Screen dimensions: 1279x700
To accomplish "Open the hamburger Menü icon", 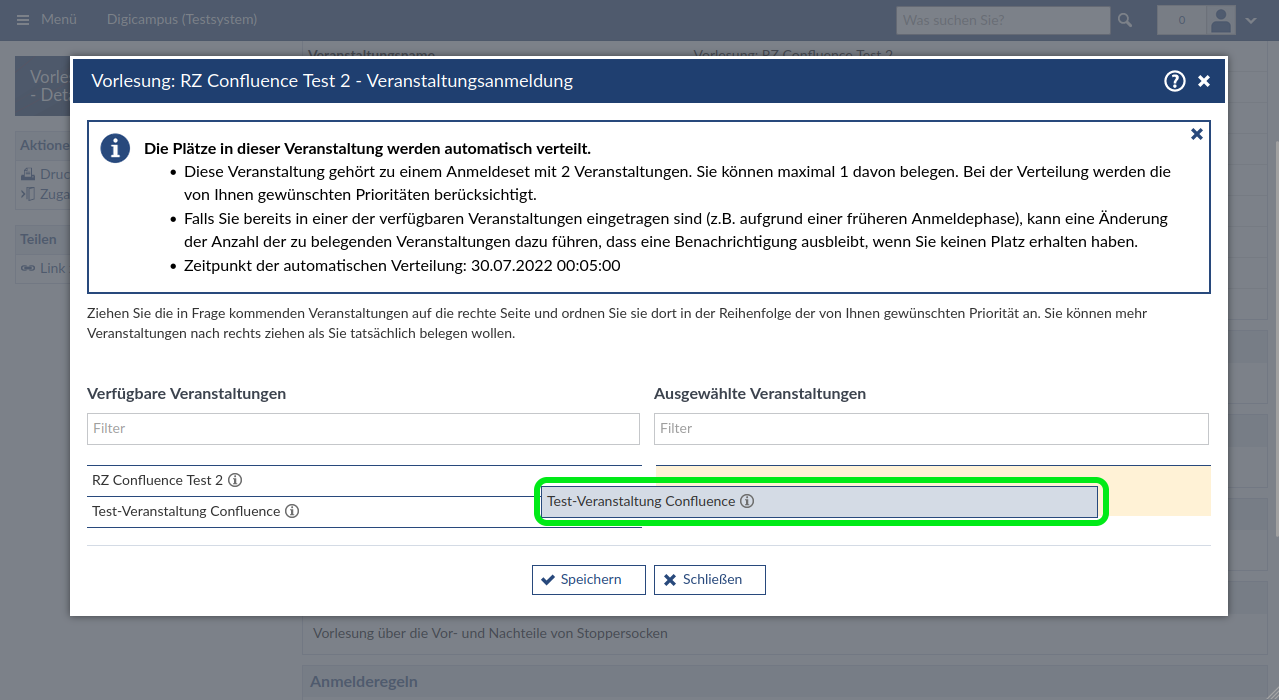I will coord(24,20).
